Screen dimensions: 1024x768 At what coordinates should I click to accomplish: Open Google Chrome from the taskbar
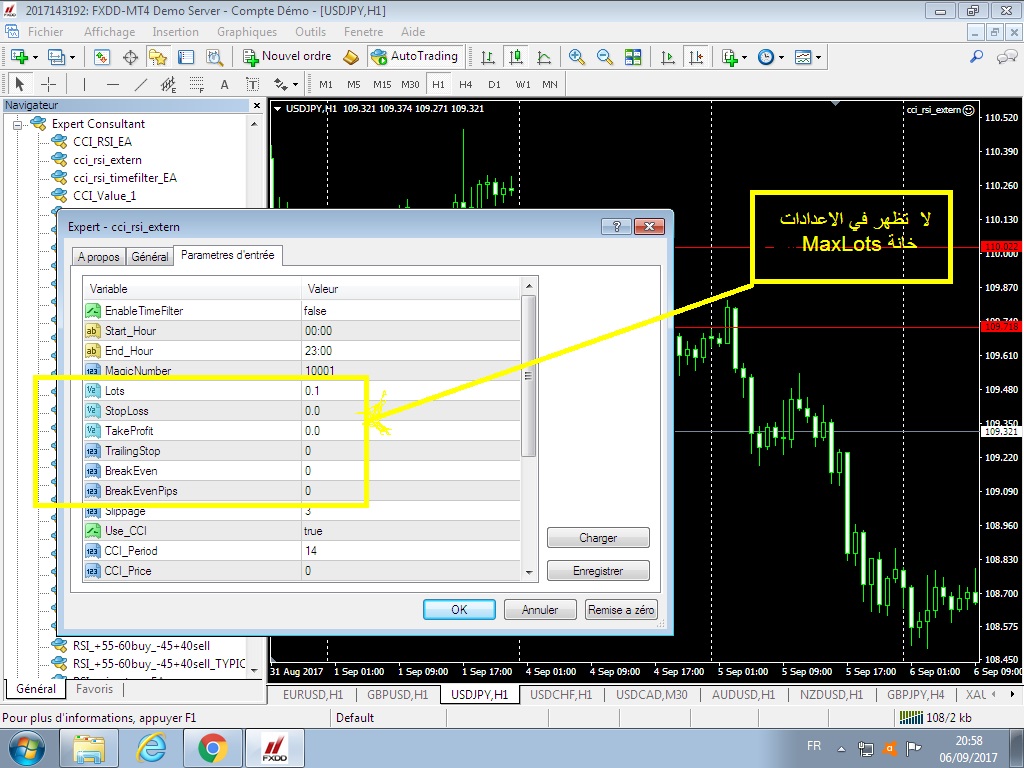point(211,746)
